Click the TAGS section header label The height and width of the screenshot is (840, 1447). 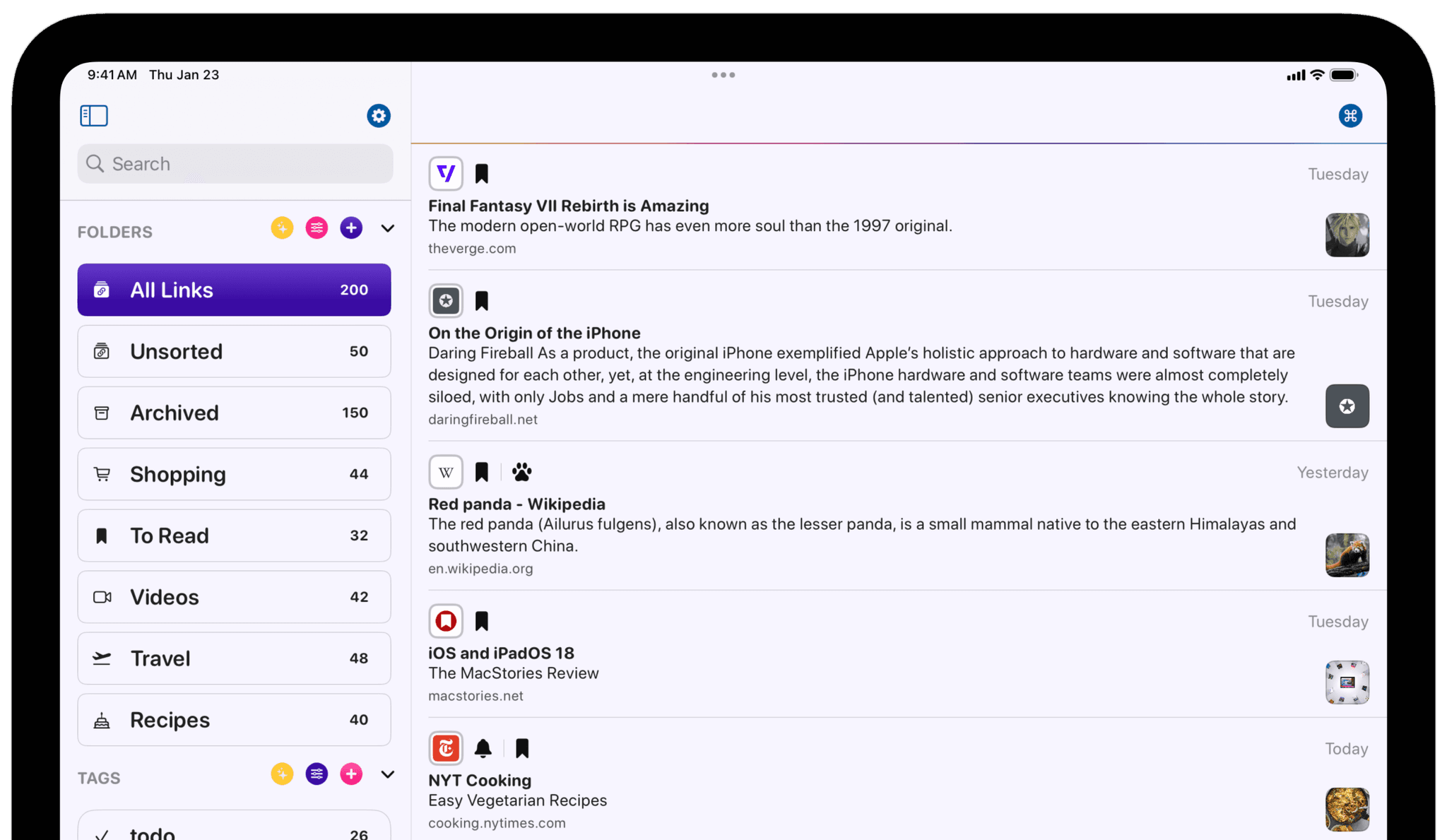coord(99,778)
